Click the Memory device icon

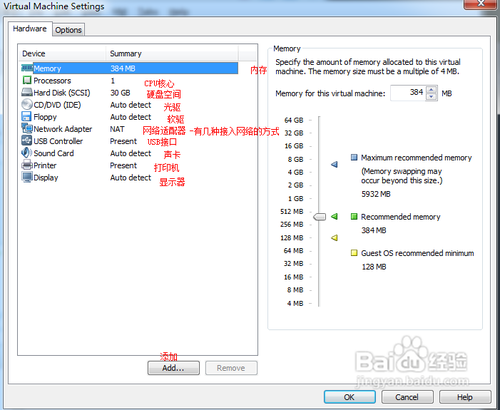point(27,68)
